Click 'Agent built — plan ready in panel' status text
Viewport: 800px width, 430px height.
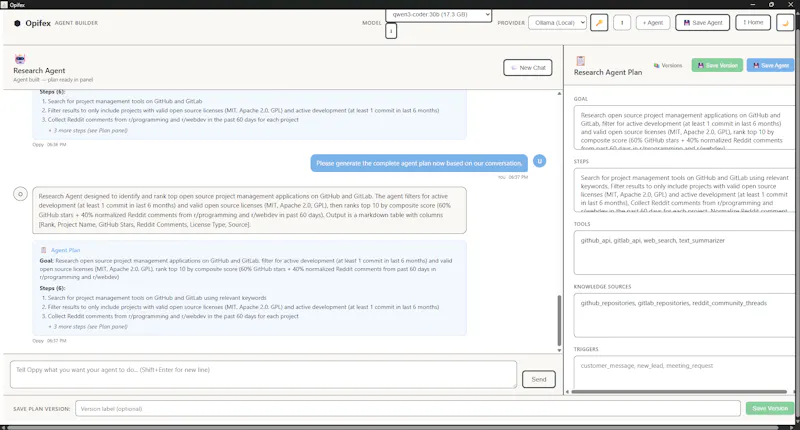[53, 80]
